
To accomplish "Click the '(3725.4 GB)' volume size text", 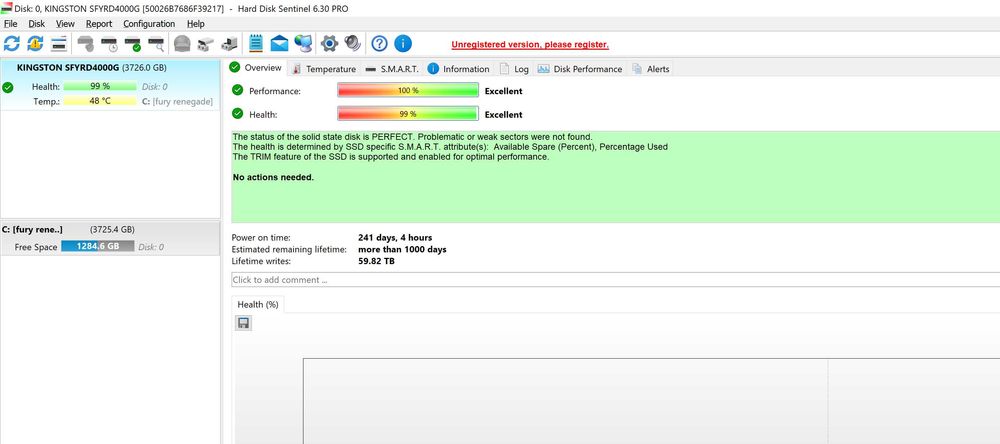I will pyautogui.click(x=112, y=229).
